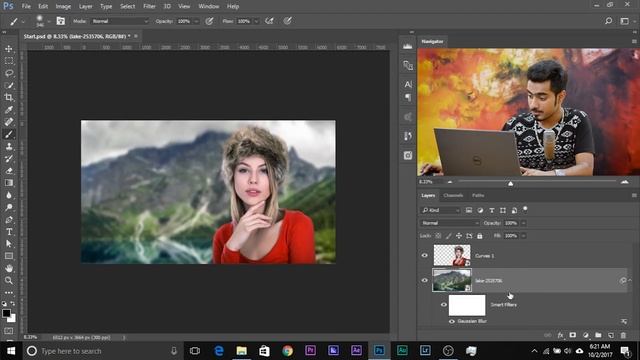This screenshot has height=360, width=640.
Task: Open the Histogram panel icon
Action: [407, 46]
